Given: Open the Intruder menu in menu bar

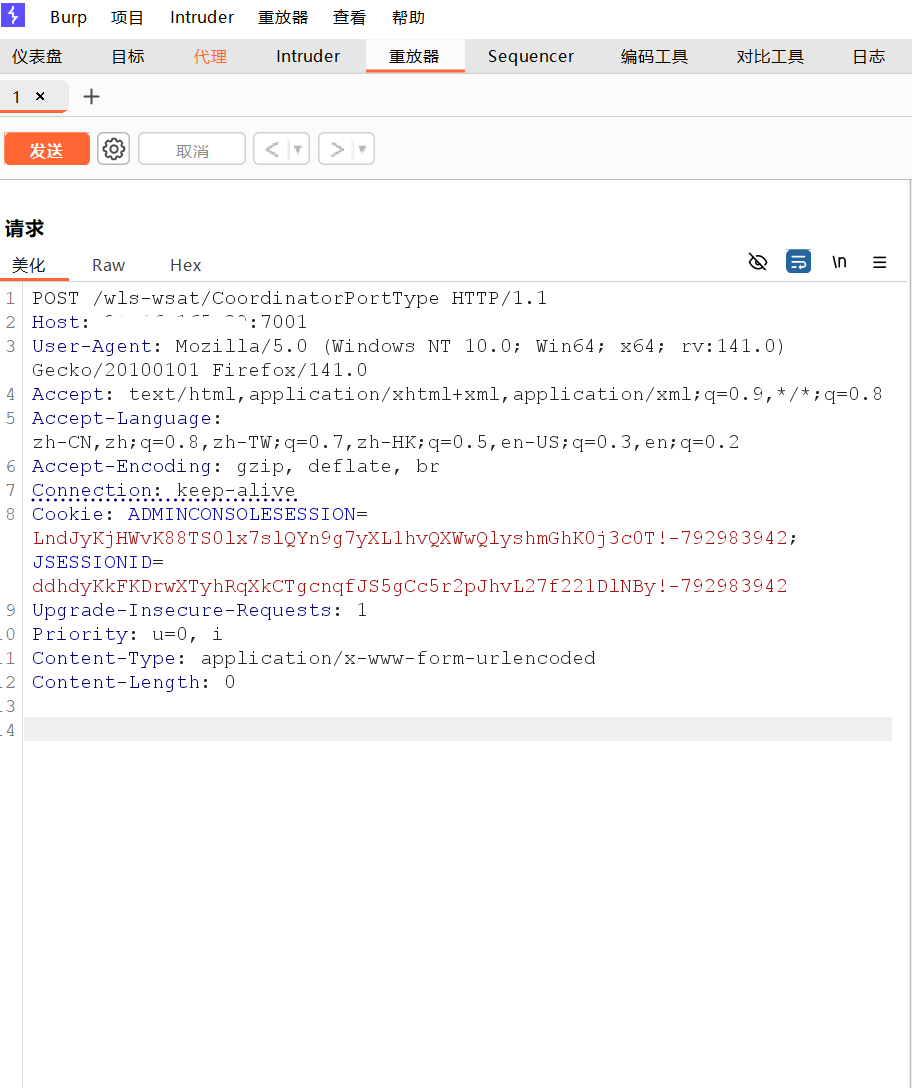Looking at the screenshot, I should pyautogui.click(x=202, y=17).
